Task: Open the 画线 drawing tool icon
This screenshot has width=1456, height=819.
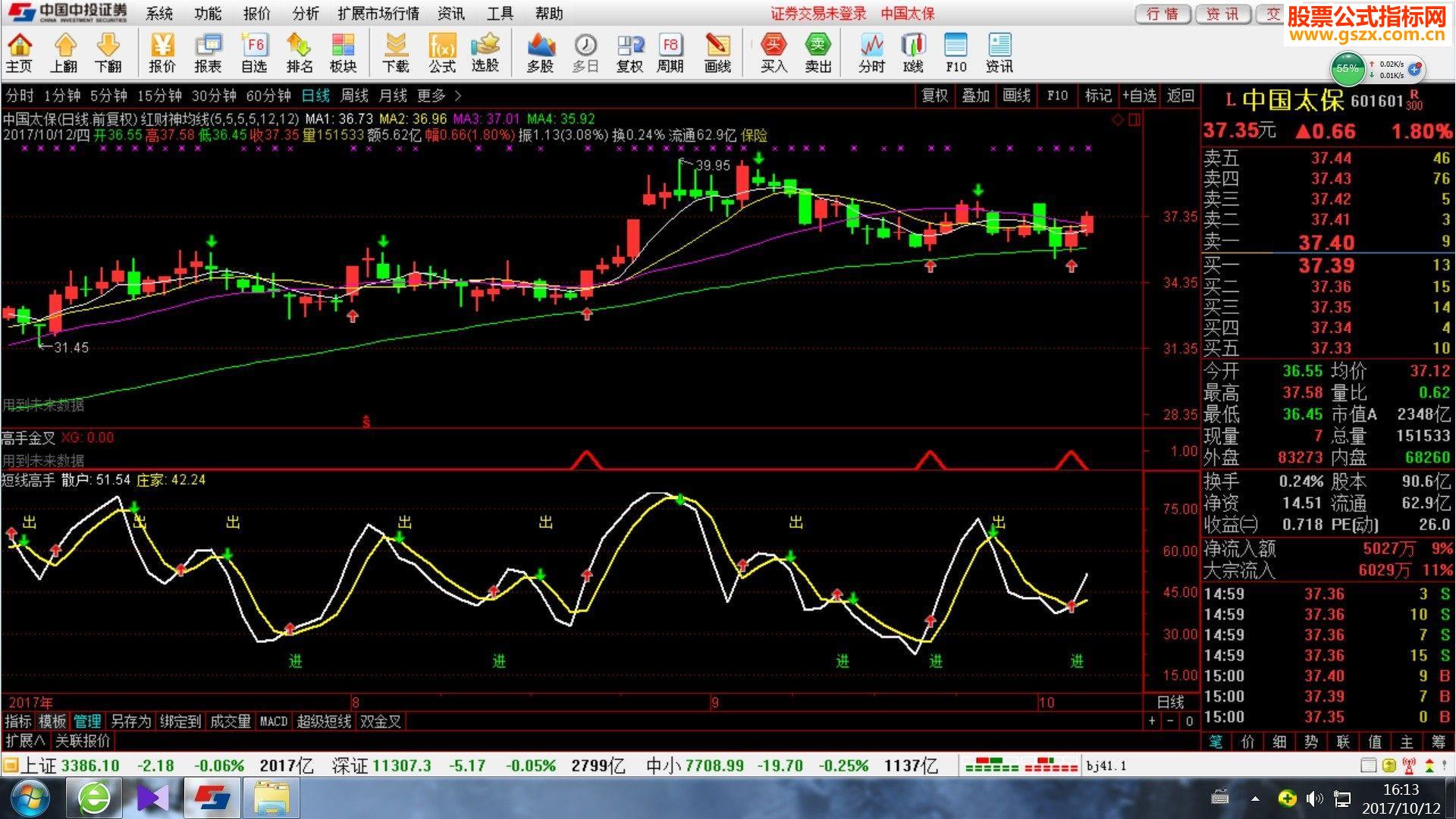Action: [717, 53]
